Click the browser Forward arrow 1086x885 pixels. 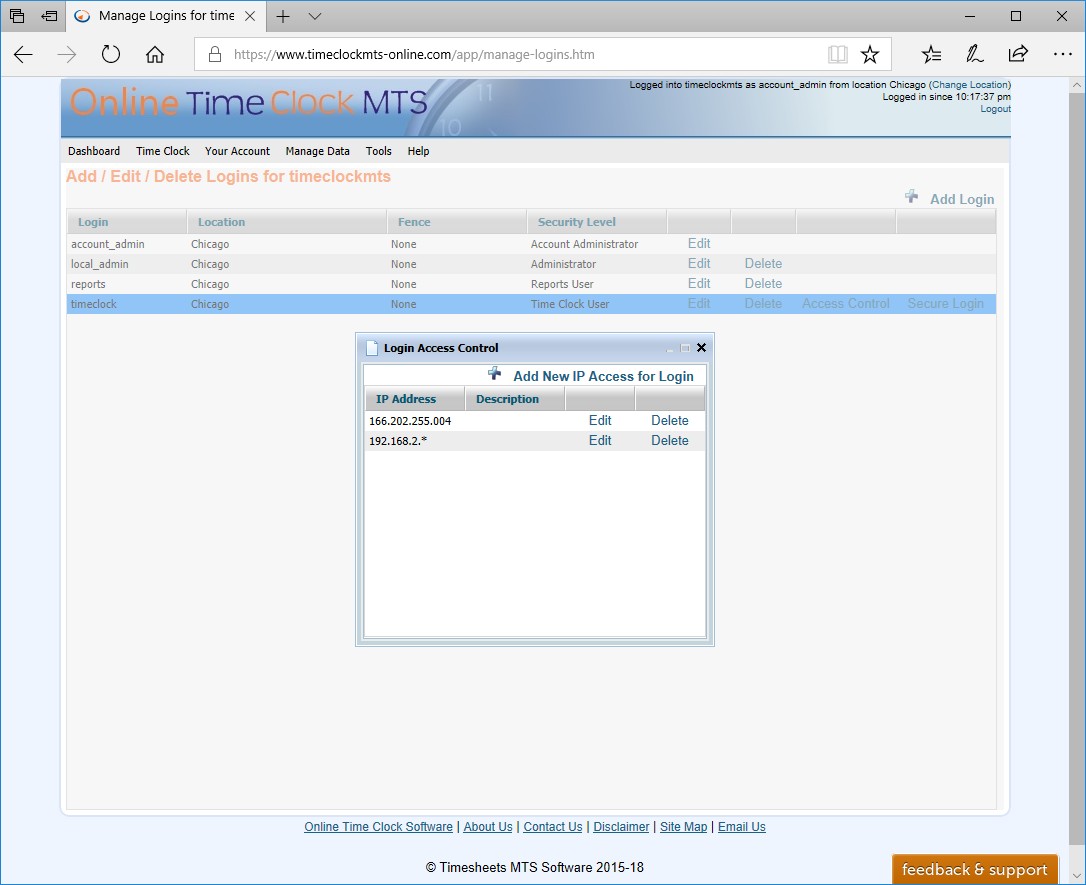coord(66,55)
